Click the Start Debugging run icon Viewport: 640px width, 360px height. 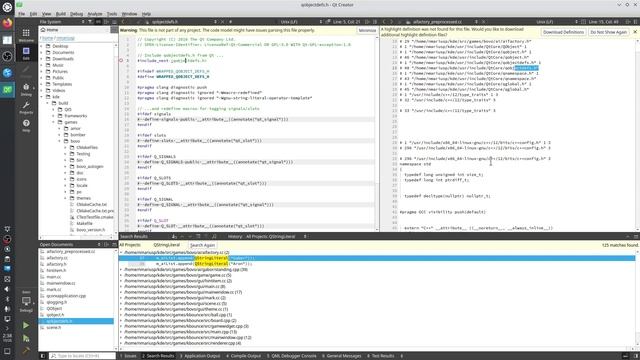pos(26,338)
